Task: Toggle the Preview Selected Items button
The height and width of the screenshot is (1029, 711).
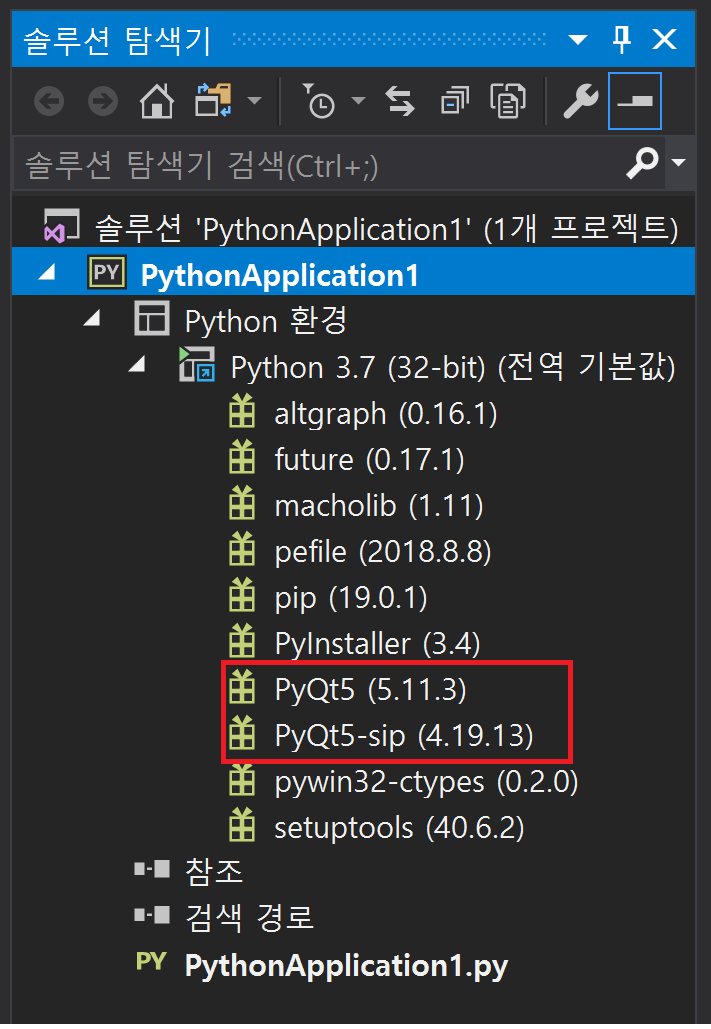Action: tap(635, 101)
